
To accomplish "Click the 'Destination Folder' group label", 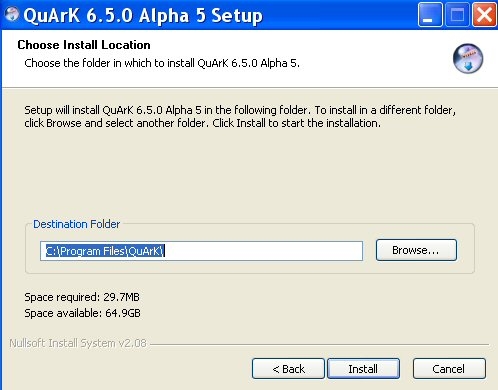I will (76, 224).
